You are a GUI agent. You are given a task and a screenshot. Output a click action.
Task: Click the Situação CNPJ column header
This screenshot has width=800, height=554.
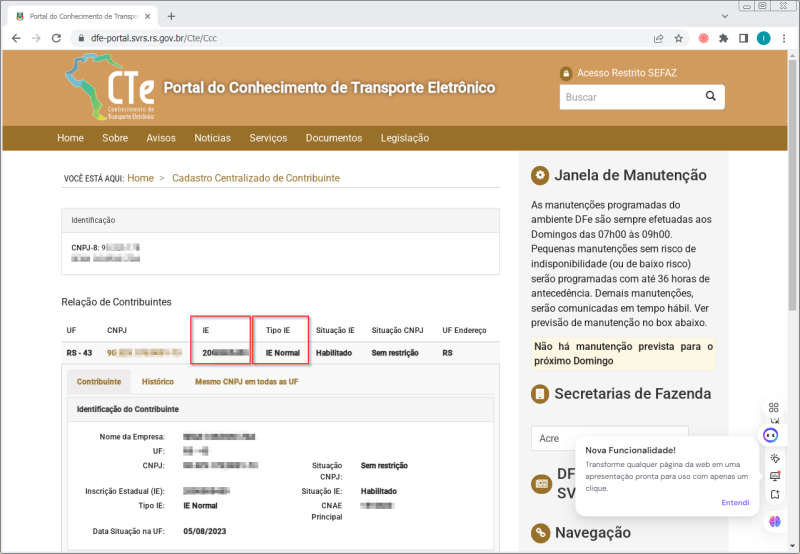click(397, 330)
